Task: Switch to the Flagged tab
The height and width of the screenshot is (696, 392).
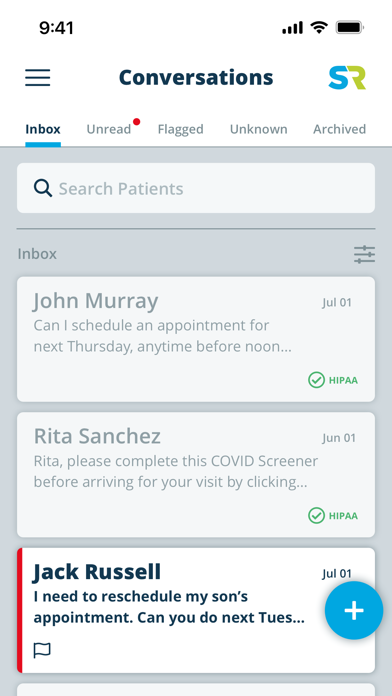Action: pyautogui.click(x=181, y=129)
